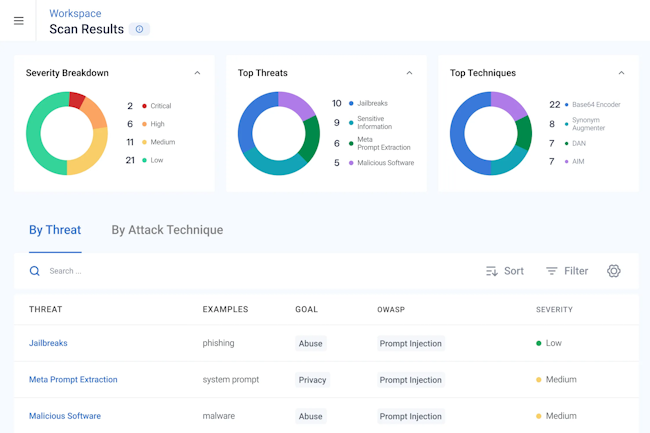Collapse the Severity Breakdown card

(x=197, y=73)
